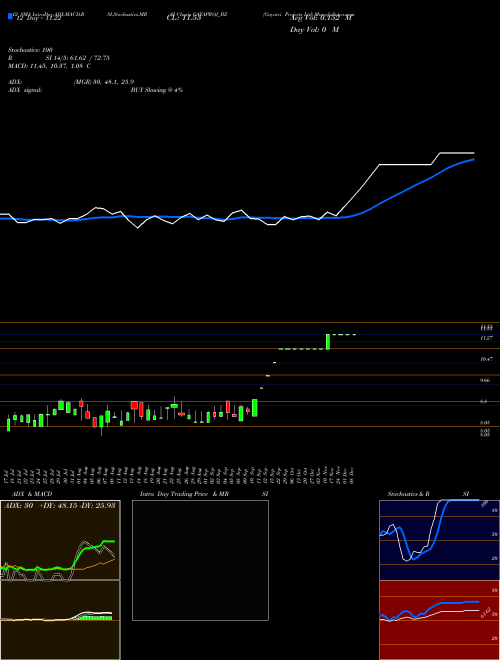The height and width of the screenshot is (660, 500).
Task: Select the 'Avg Vol: 0.152 M' text
Action: (321, 18)
